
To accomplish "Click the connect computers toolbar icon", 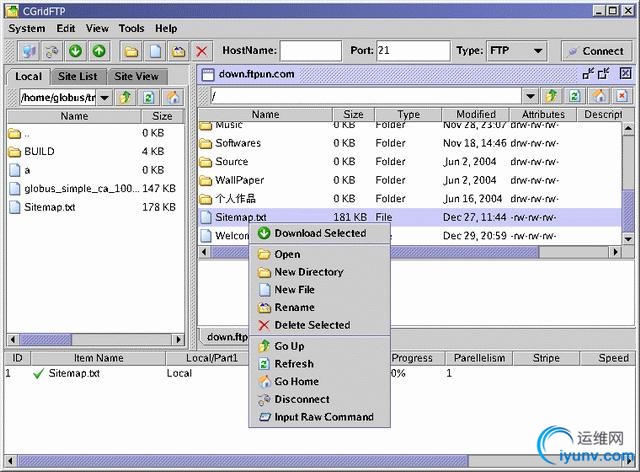I will [29, 51].
